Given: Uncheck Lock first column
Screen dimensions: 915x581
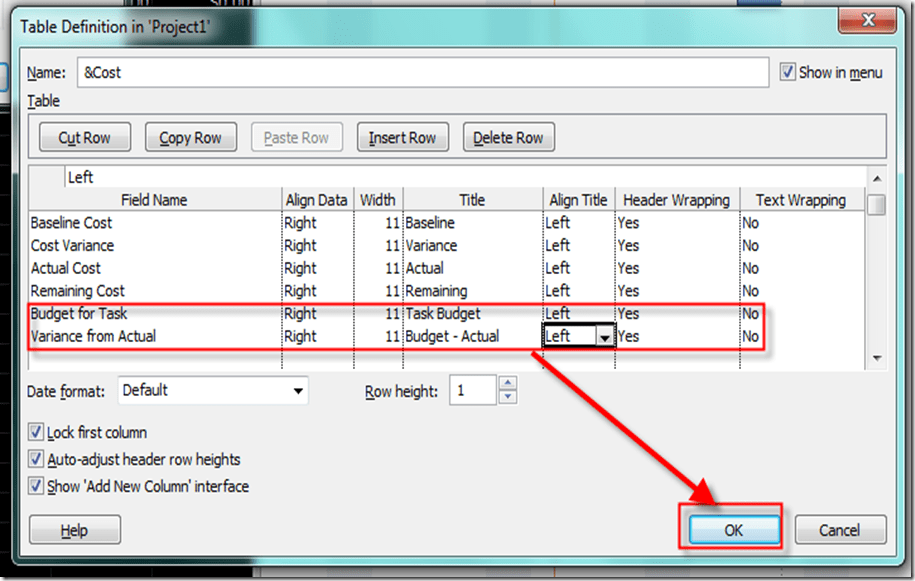Looking at the screenshot, I should [37, 433].
